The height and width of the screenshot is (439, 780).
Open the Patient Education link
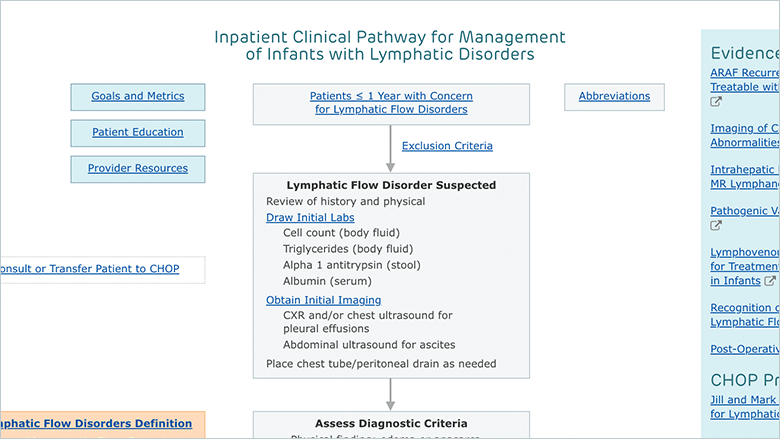click(138, 132)
